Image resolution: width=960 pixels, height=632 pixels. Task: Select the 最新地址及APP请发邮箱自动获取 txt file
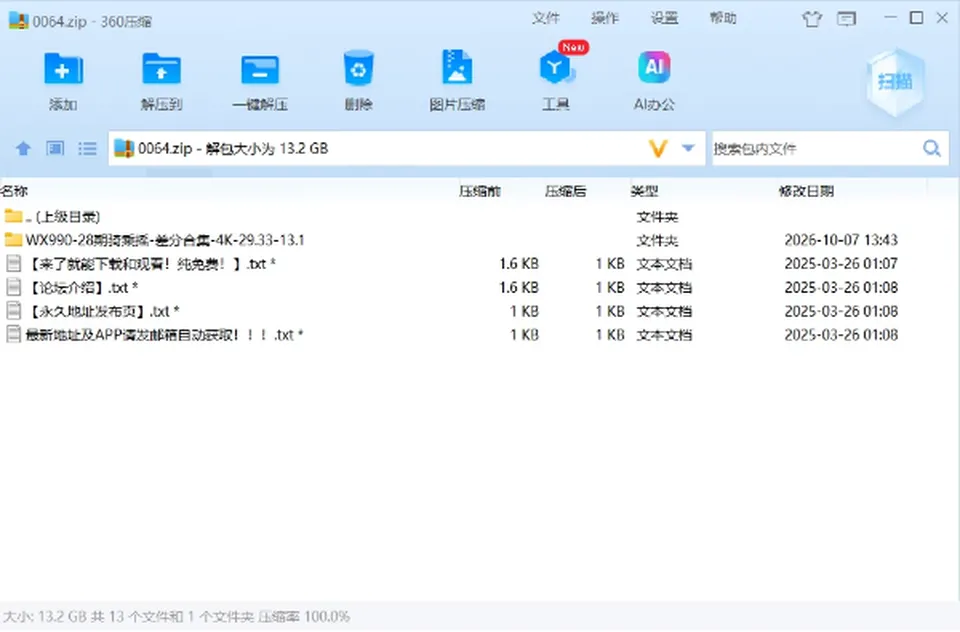[x=480, y=335]
